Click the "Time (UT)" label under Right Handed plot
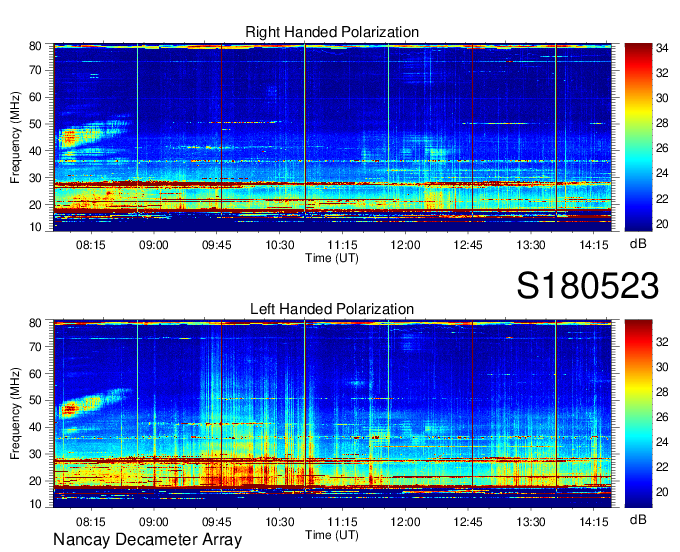The width and height of the screenshot is (680, 552). pyautogui.click(x=332, y=258)
